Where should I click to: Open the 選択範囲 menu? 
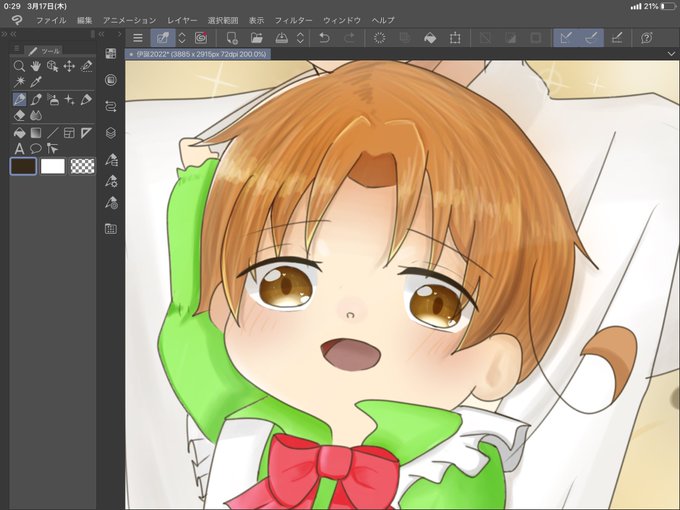pyautogui.click(x=223, y=20)
